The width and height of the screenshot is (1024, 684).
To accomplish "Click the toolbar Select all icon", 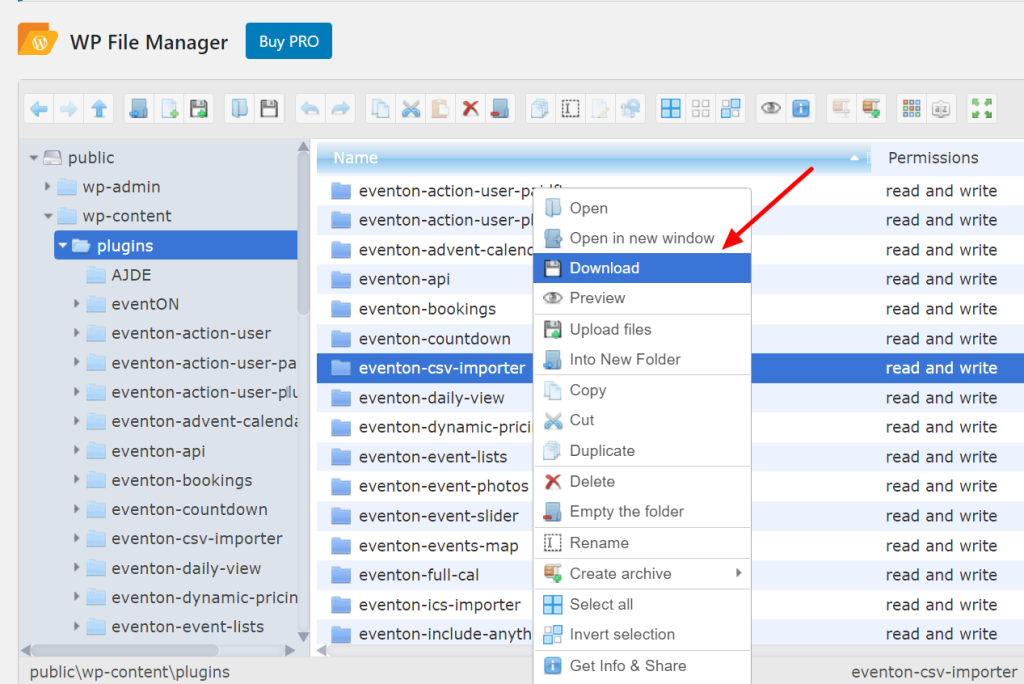I will [671, 108].
